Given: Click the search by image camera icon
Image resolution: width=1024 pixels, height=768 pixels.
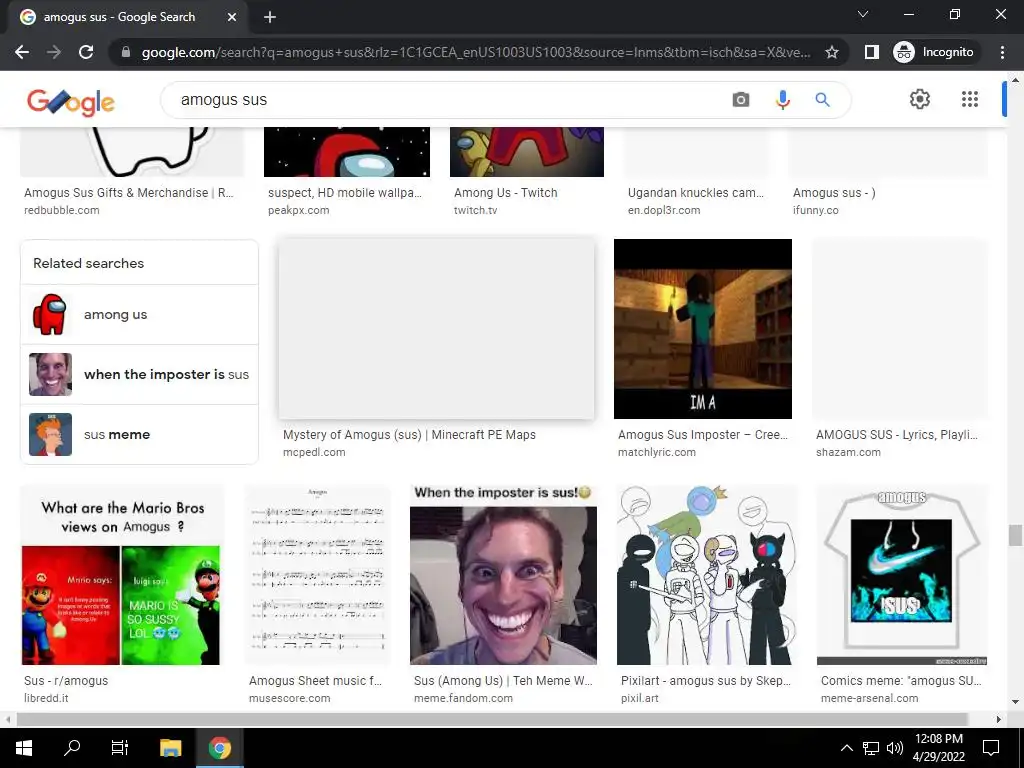Looking at the screenshot, I should click(x=741, y=99).
